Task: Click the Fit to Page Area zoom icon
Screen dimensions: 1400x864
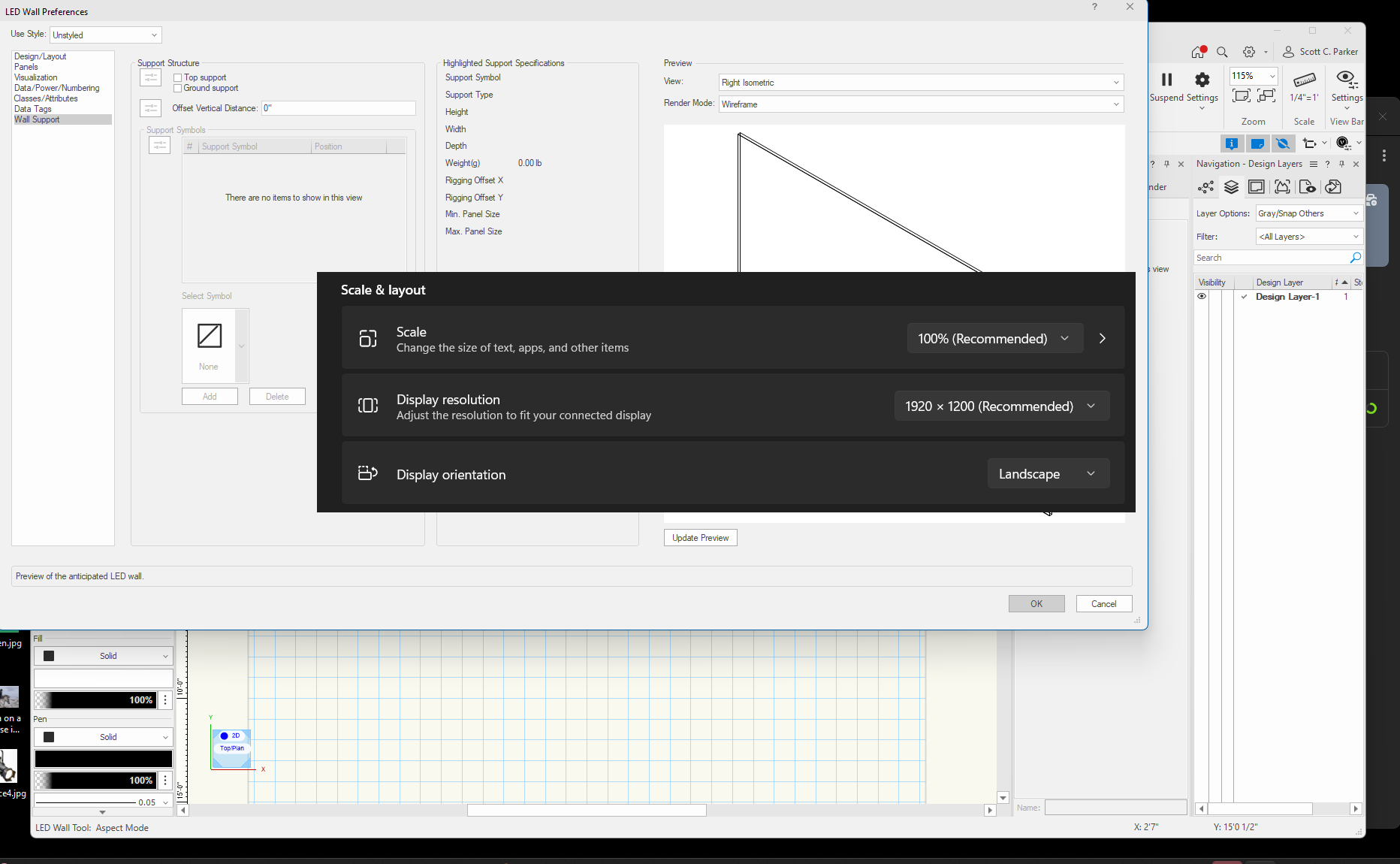Action: (x=1242, y=96)
